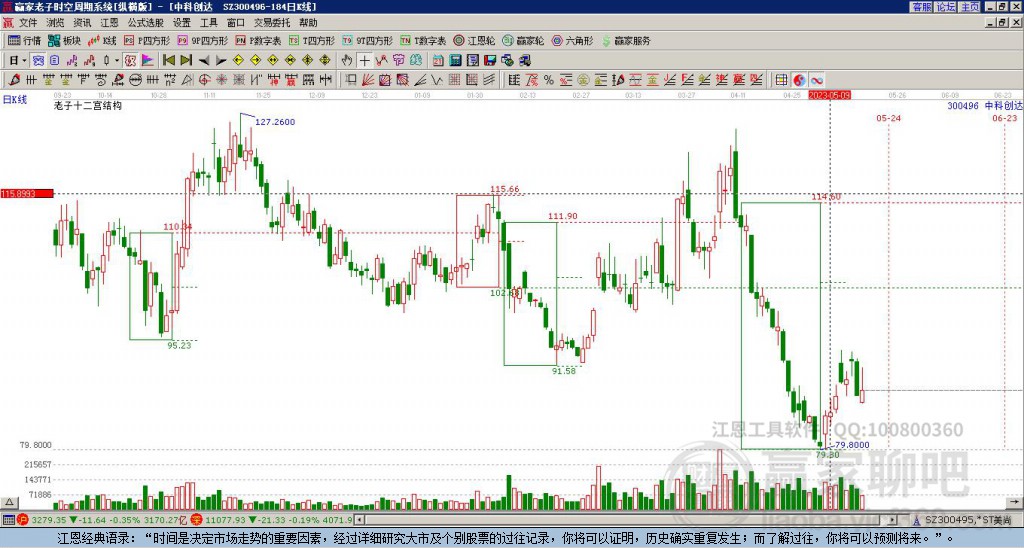Open 主页 link in title bar
The height and width of the screenshot is (548, 1024).
(x=969, y=7)
